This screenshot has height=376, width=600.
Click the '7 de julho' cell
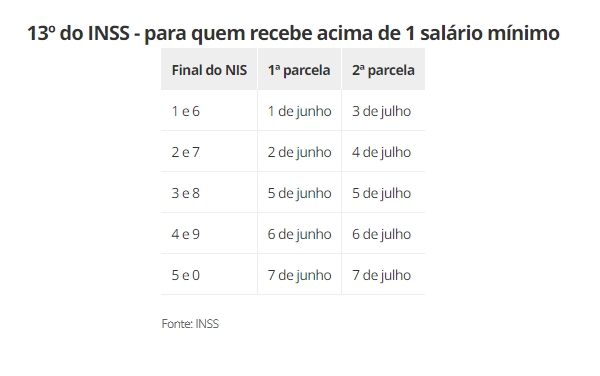tap(383, 275)
